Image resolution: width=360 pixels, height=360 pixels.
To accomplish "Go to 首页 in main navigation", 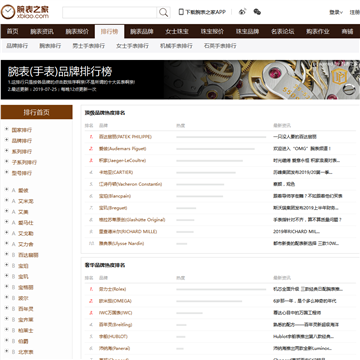I will coord(12,32).
